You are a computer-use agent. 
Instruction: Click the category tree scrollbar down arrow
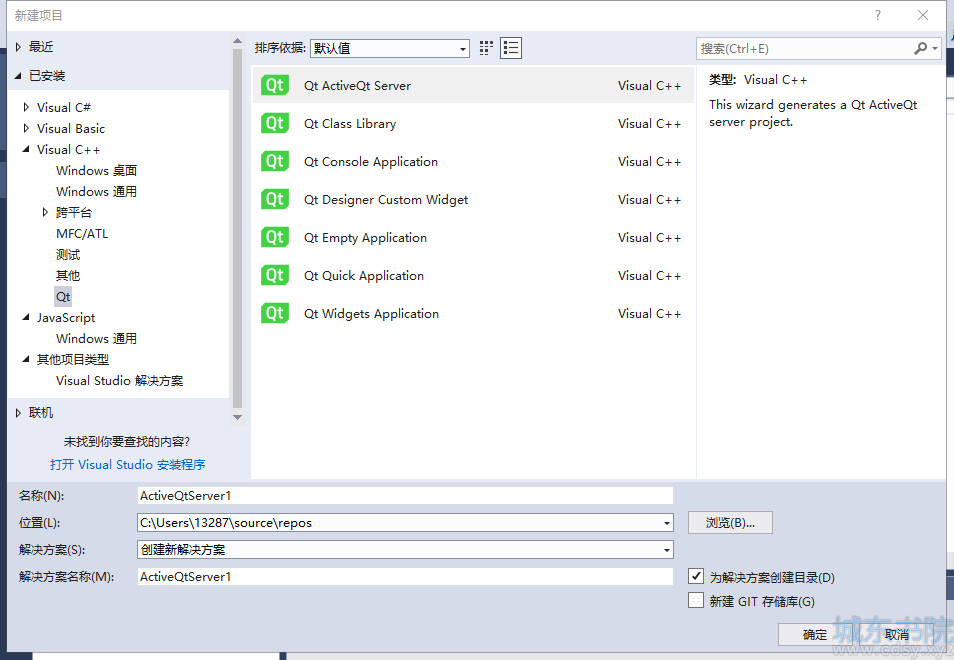237,417
